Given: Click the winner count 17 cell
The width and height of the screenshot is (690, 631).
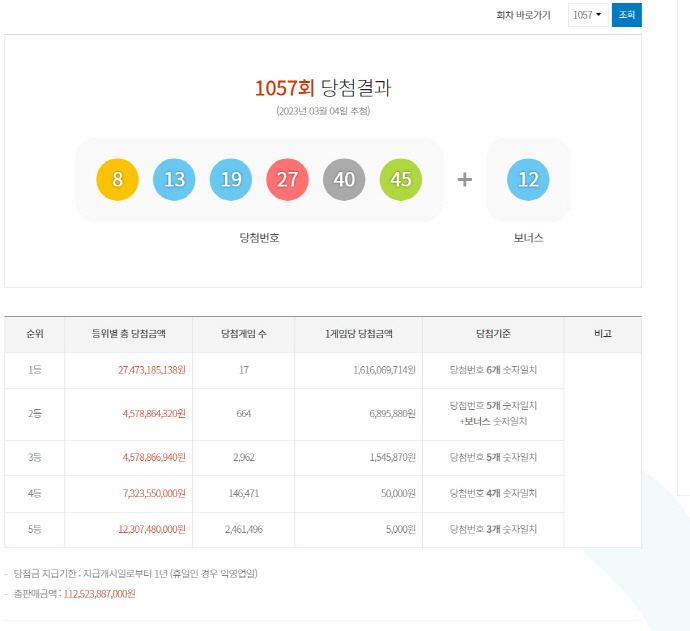Looking at the screenshot, I should pyautogui.click(x=244, y=370).
